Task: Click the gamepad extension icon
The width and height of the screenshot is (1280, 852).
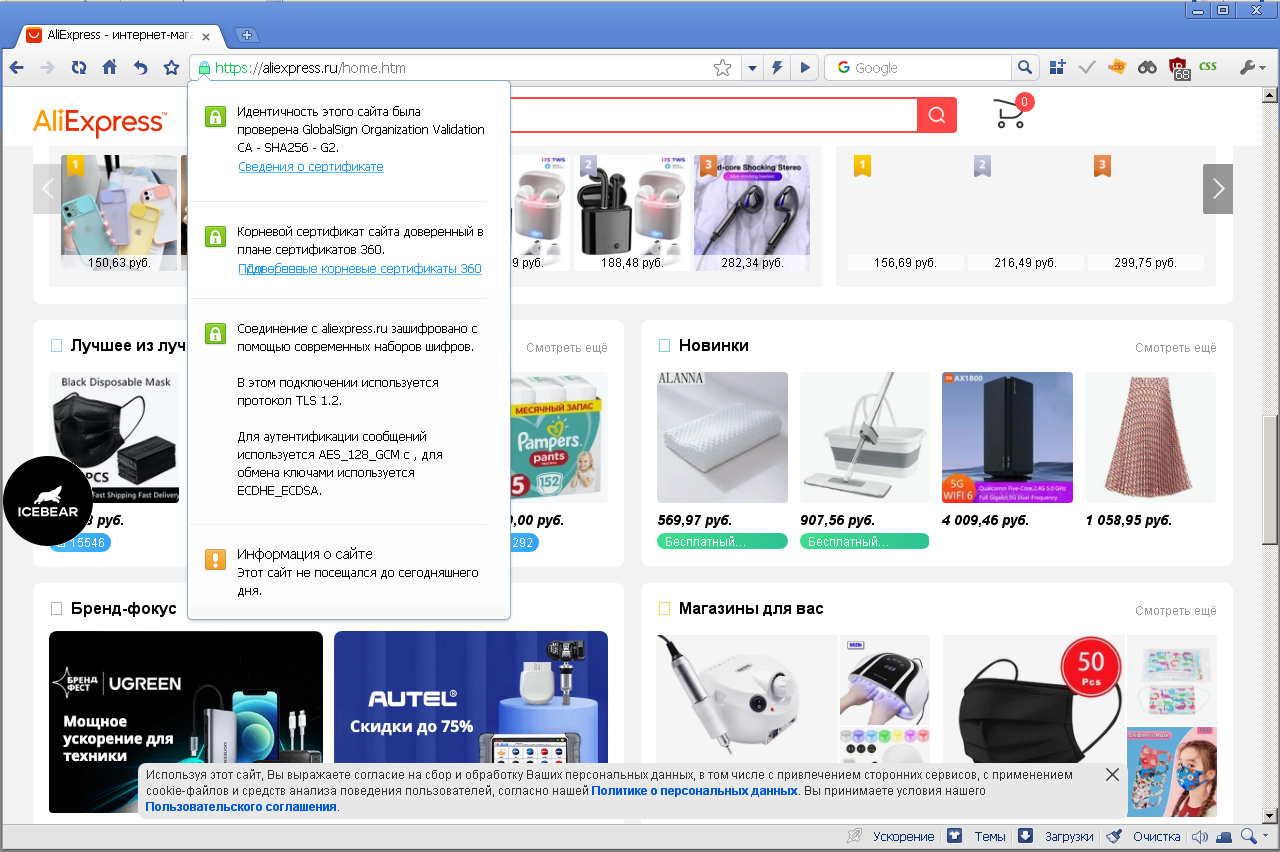Action: click(x=1147, y=68)
